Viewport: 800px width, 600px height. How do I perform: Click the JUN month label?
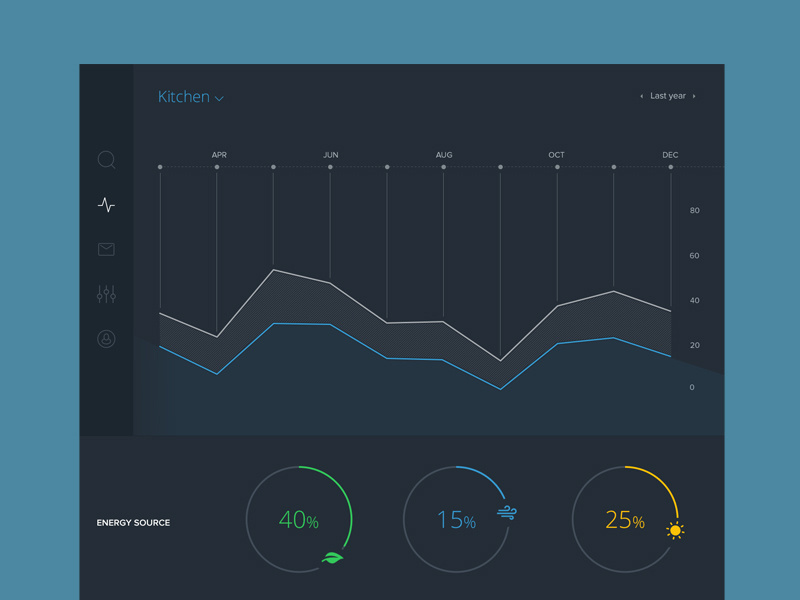coord(331,155)
